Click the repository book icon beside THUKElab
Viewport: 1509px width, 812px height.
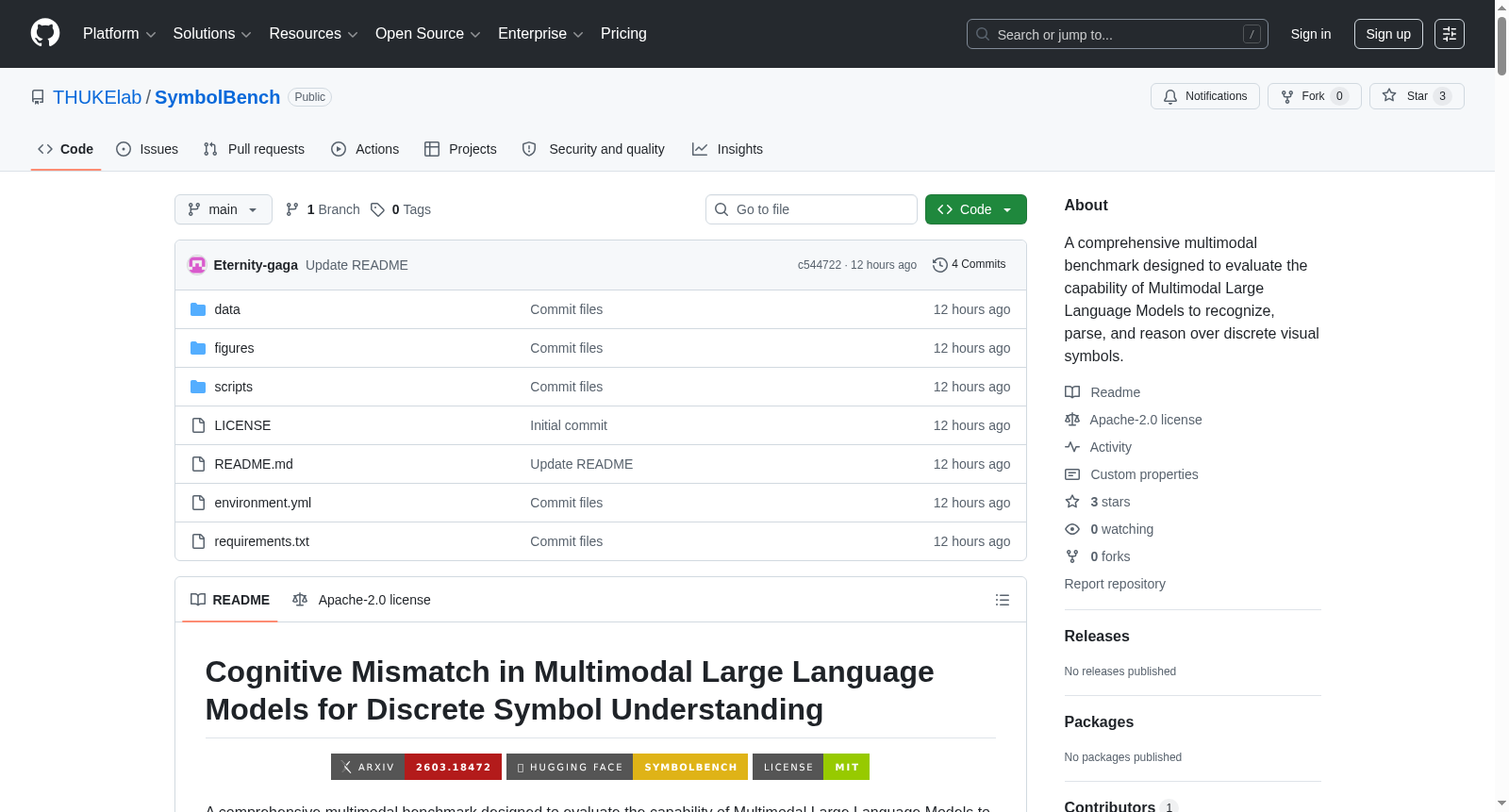pyautogui.click(x=38, y=97)
